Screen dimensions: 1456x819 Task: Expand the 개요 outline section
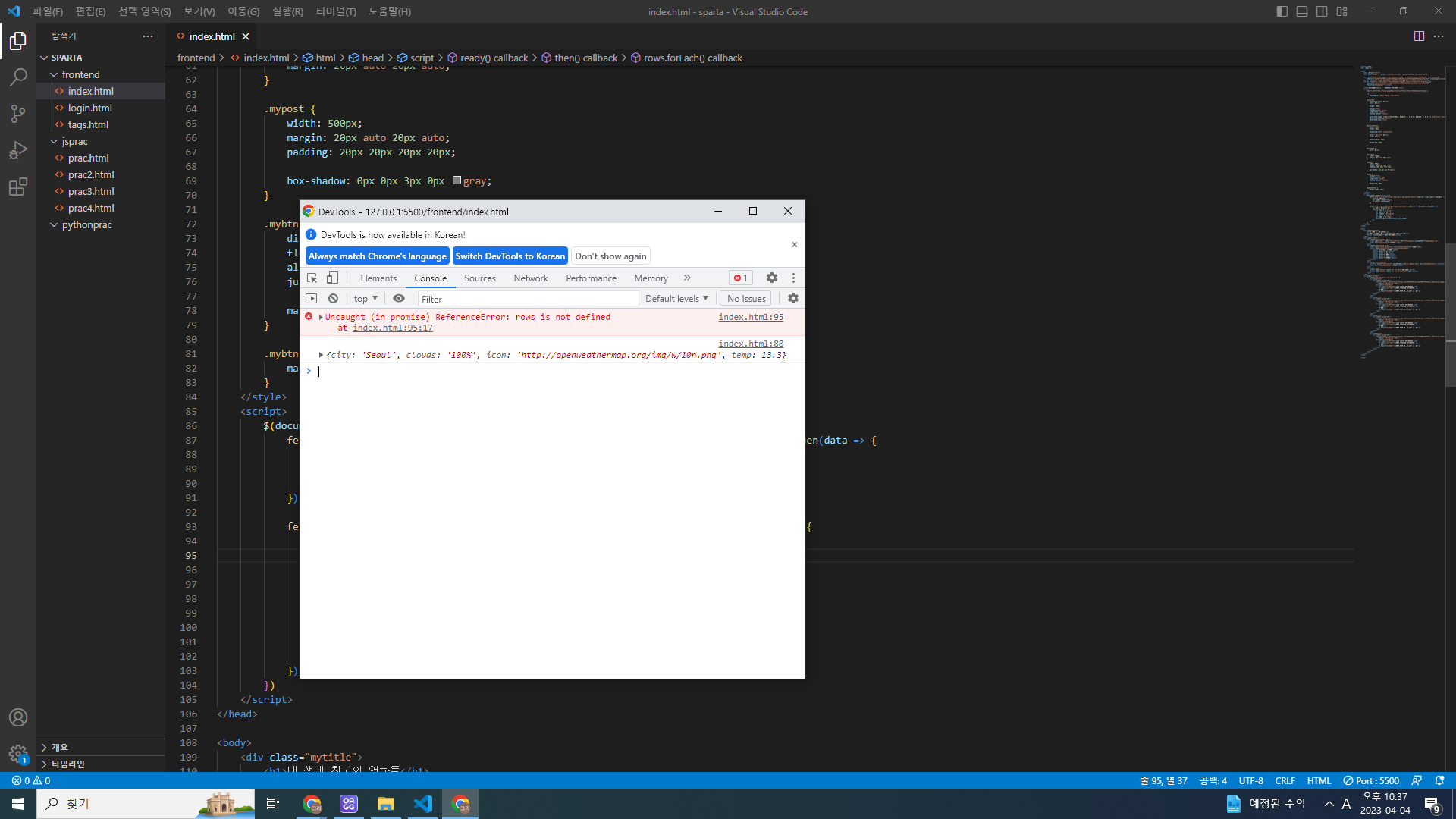tap(102, 748)
